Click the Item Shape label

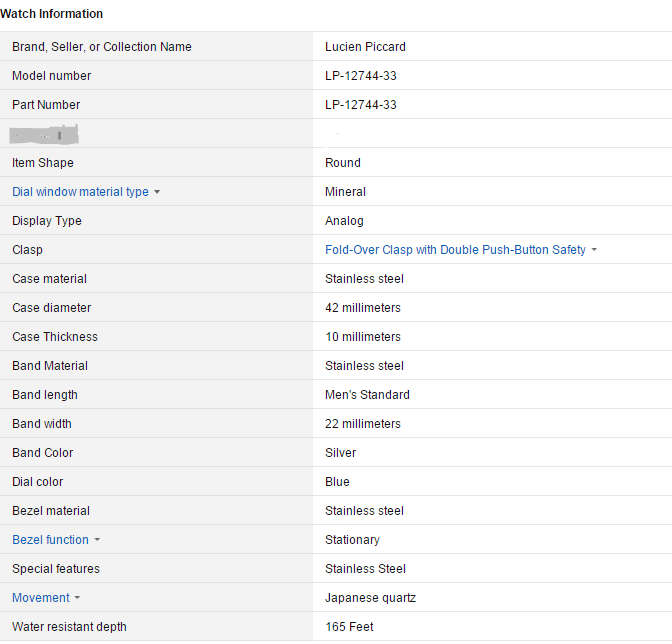click(x=43, y=163)
